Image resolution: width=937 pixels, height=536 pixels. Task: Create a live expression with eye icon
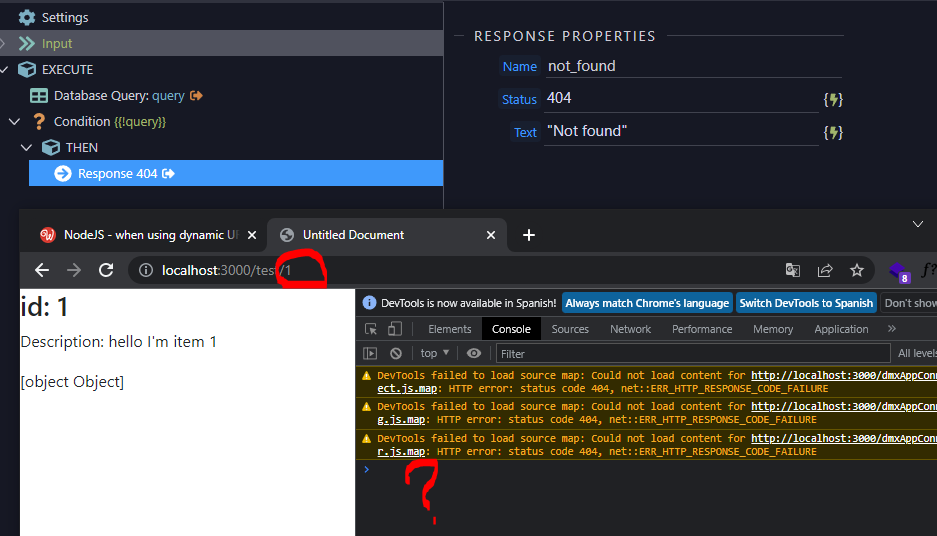point(474,354)
